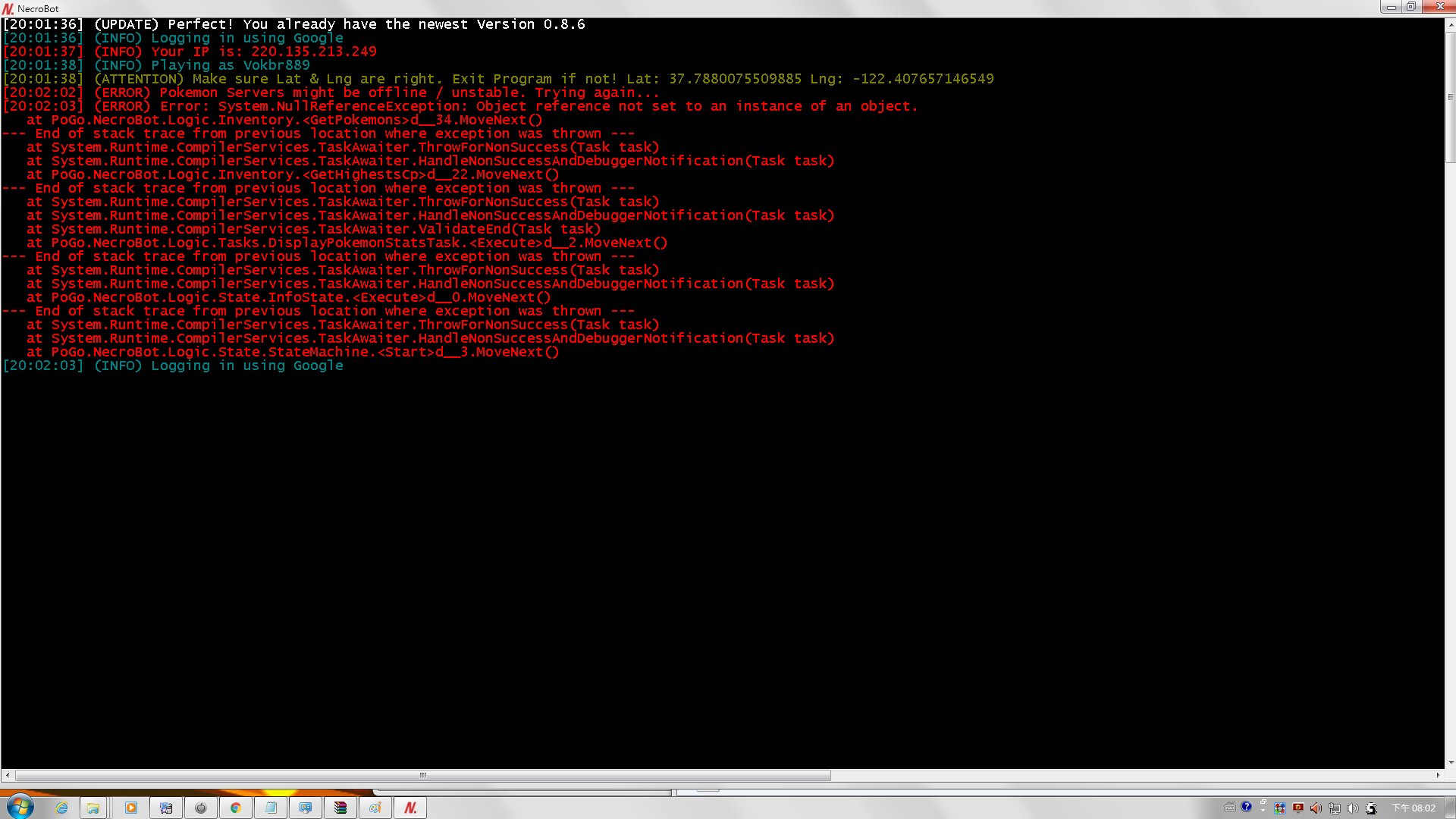The width and height of the screenshot is (1456, 819).
Task: Click the StateMachine Start stack line
Action: pos(293,352)
